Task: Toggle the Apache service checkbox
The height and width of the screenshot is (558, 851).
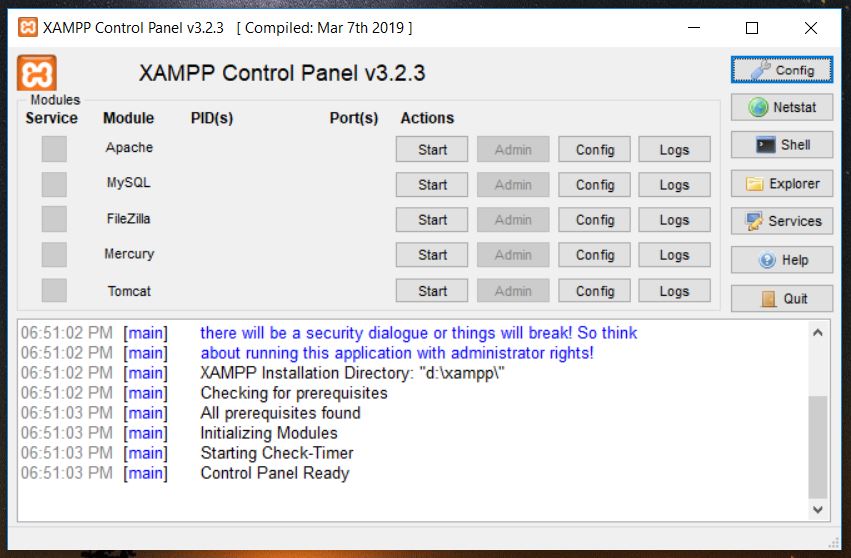Action: pos(54,149)
